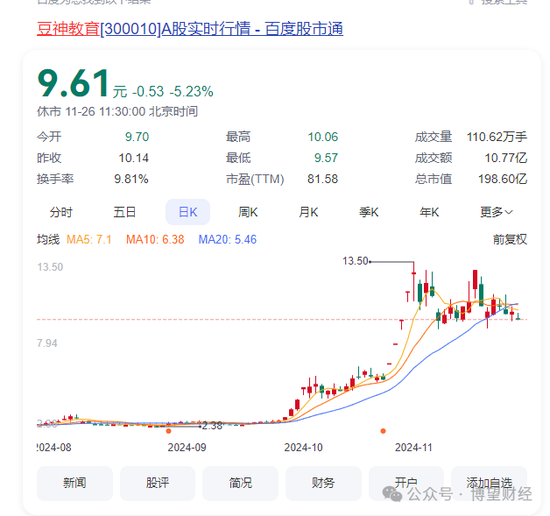550x516 pixels.
Task: Click the 新闻 button
Action: [75, 483]
